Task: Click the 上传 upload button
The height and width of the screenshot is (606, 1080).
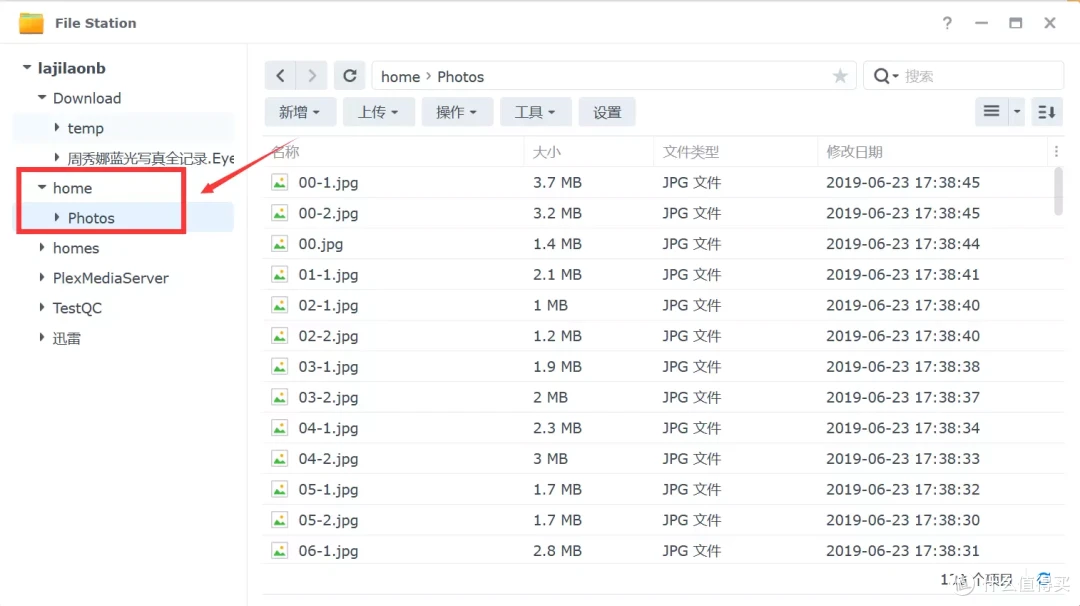Action: 378,112
